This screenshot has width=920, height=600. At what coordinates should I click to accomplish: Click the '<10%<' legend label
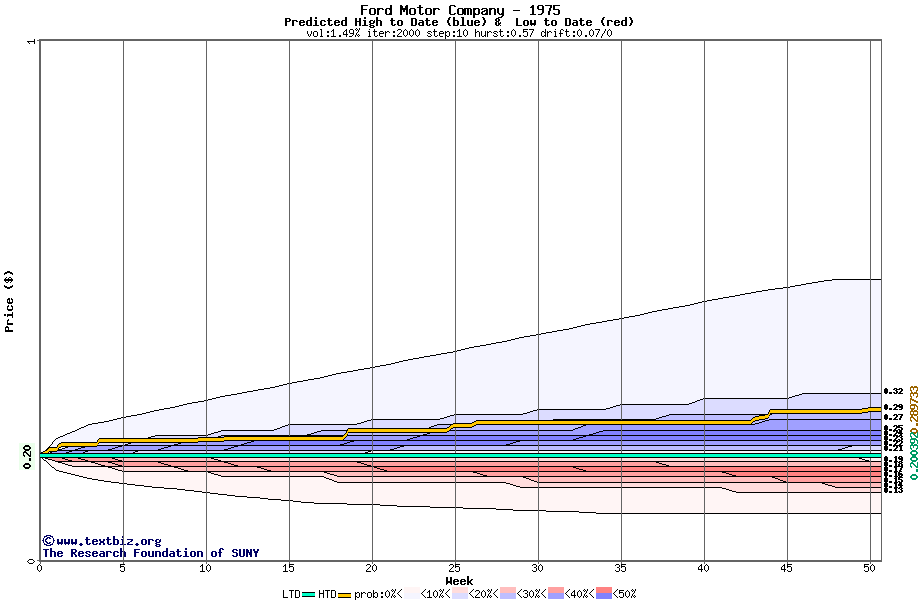(435, 594)
